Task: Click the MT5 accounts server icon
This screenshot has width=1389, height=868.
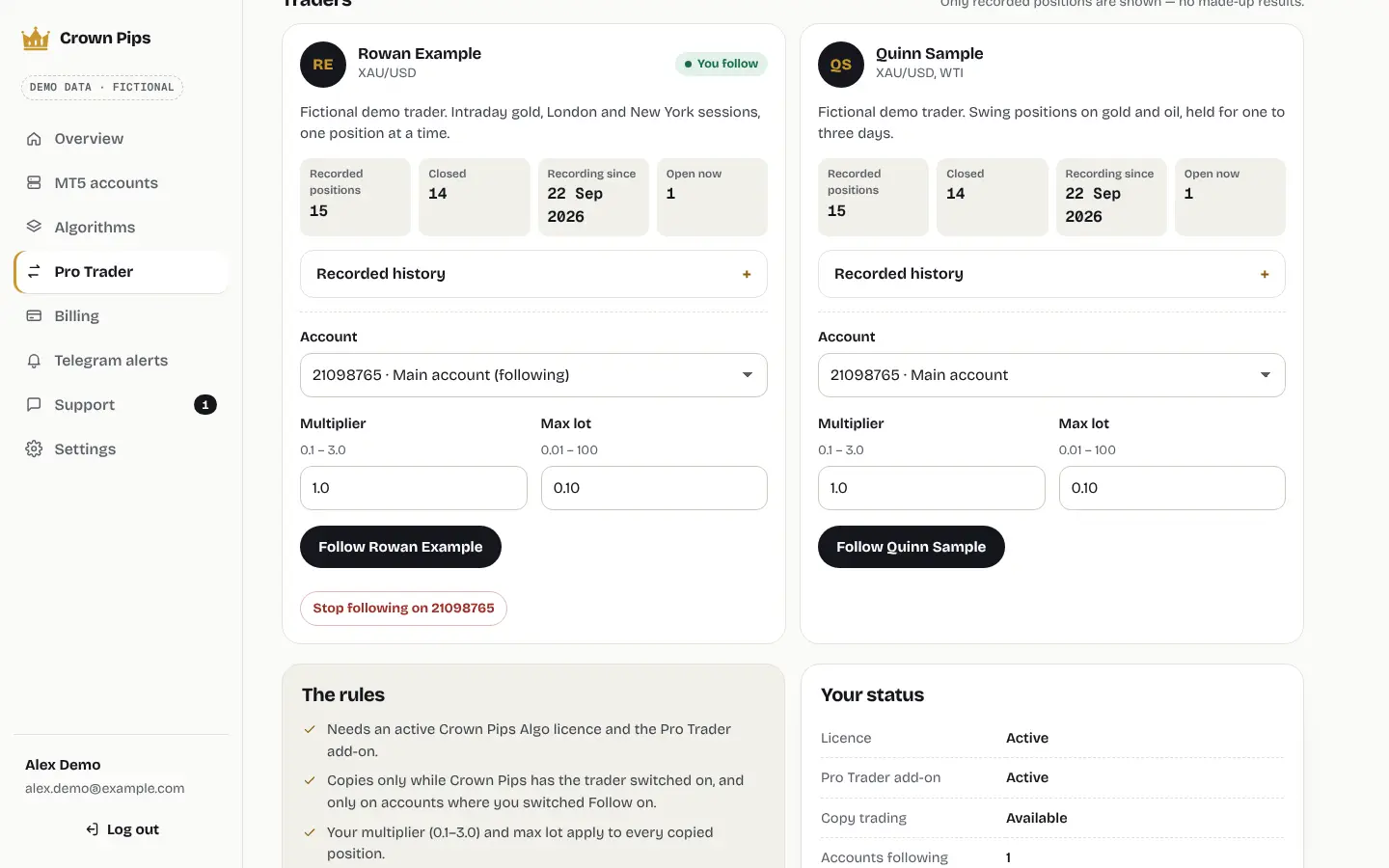Action: tap(34, 183)
